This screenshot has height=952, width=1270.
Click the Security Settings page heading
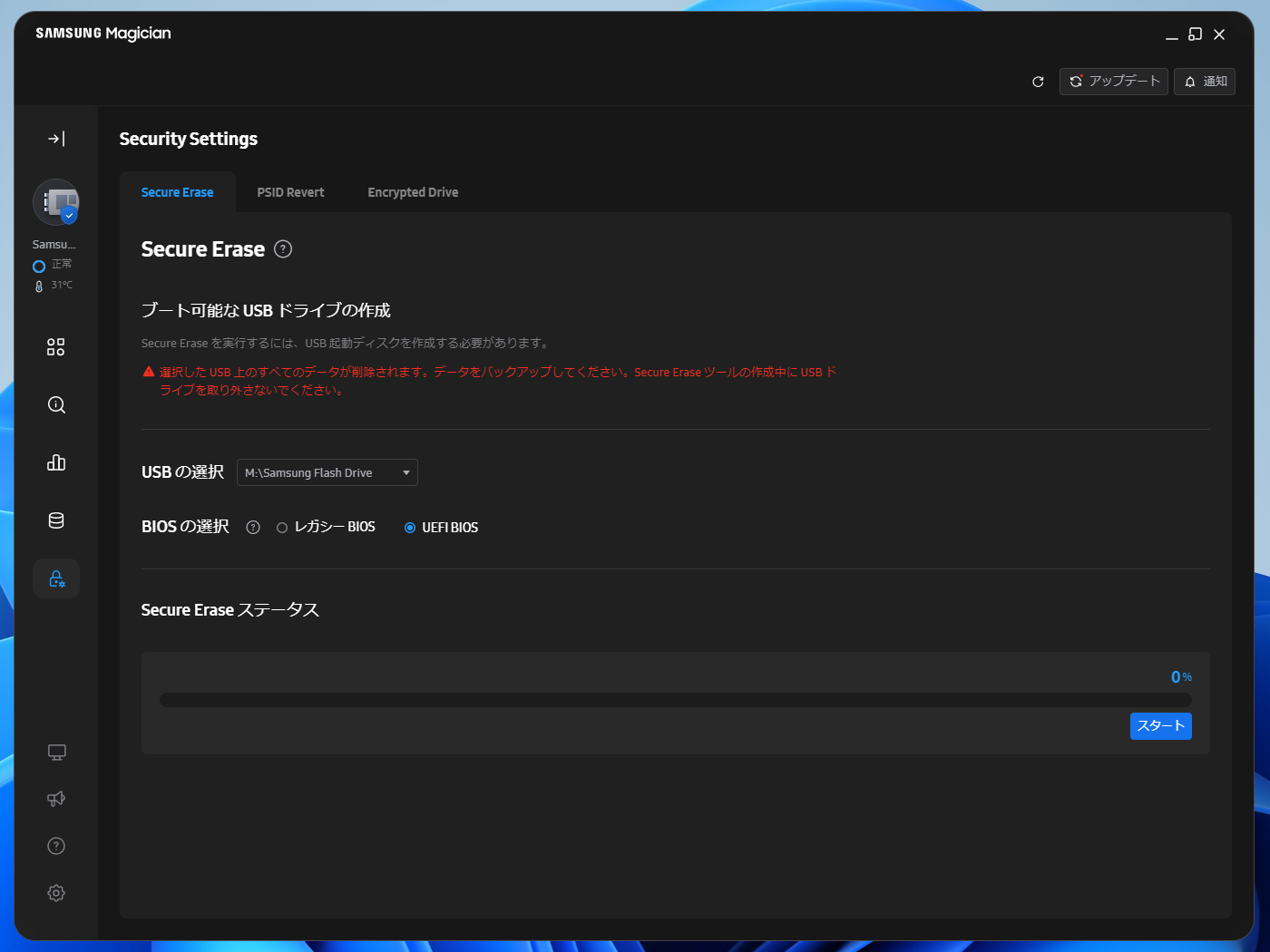(x=189, y=139)
